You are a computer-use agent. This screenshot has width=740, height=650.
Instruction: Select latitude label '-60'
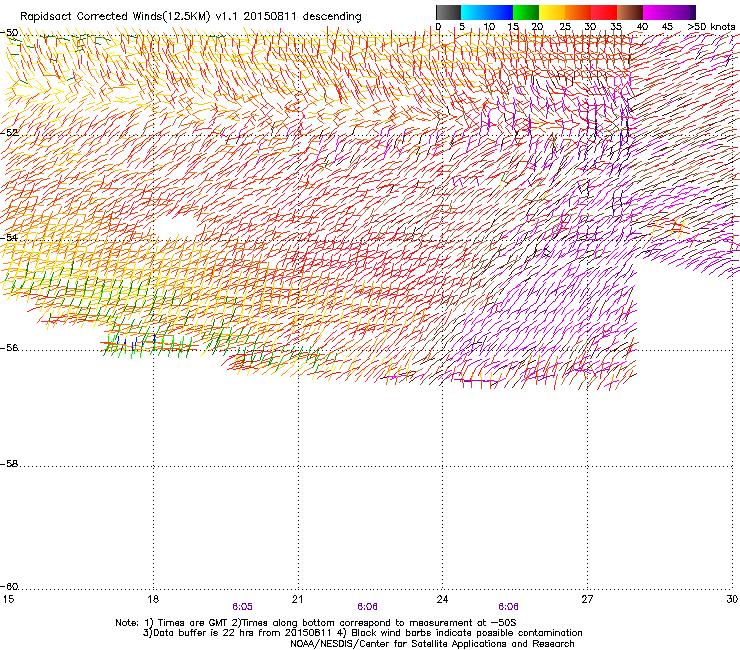pyautogui.click(x=9, y=587)
